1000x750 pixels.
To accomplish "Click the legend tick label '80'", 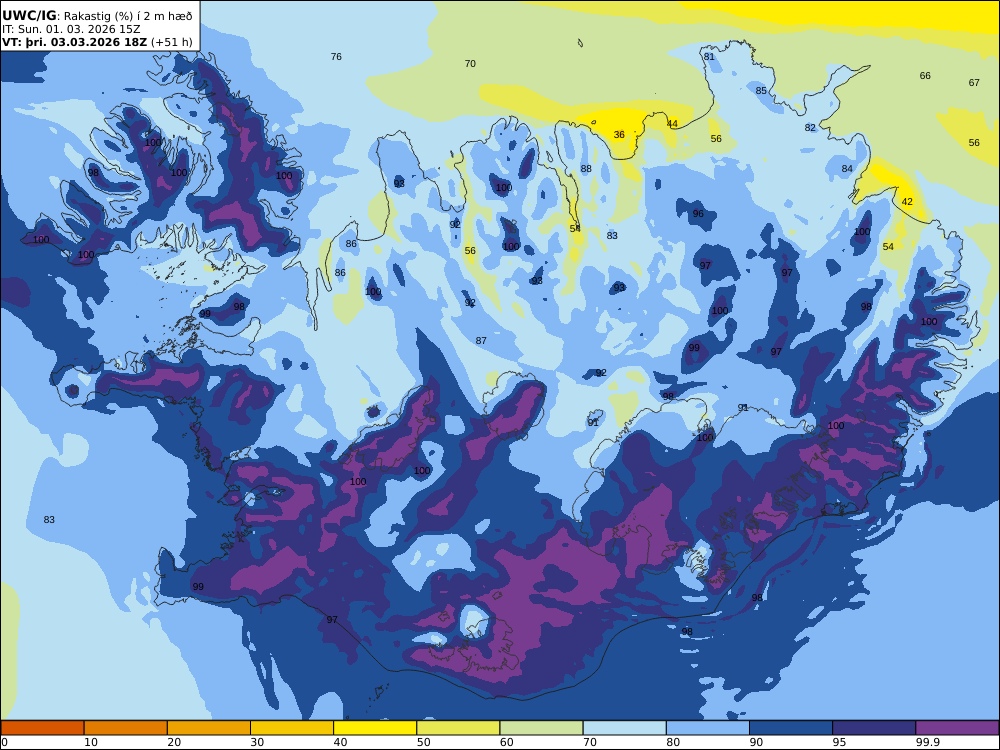I will pyautogui.click(x=673, y=742).
